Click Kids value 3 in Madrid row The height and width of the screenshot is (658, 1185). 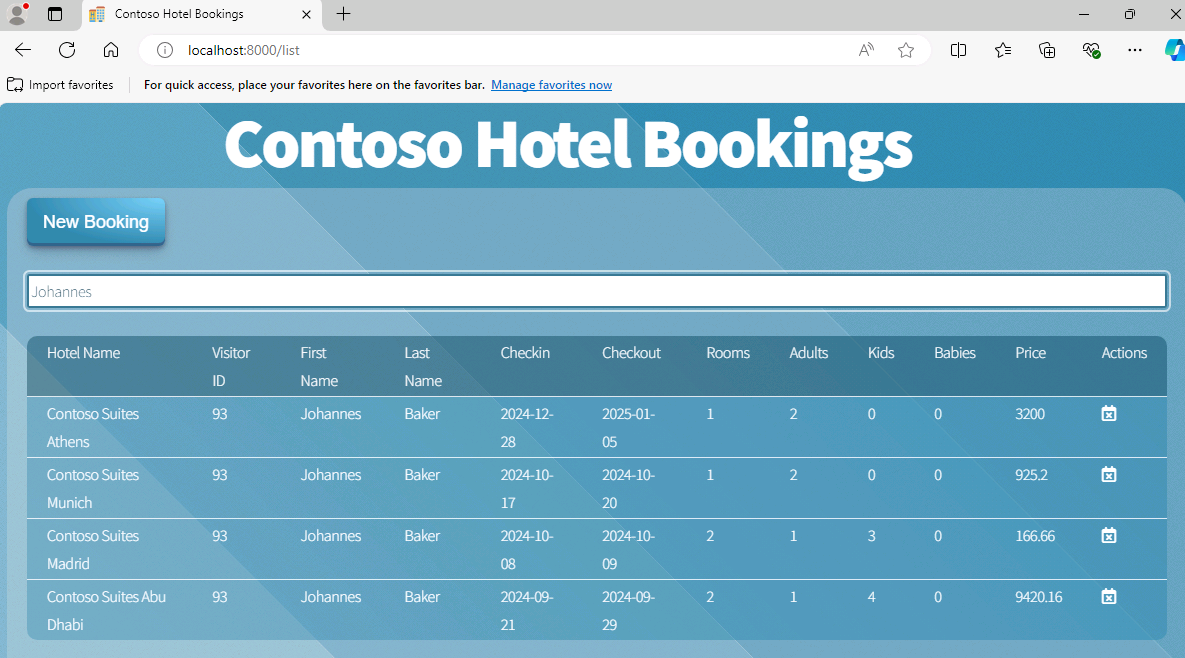tap(871, 536)
